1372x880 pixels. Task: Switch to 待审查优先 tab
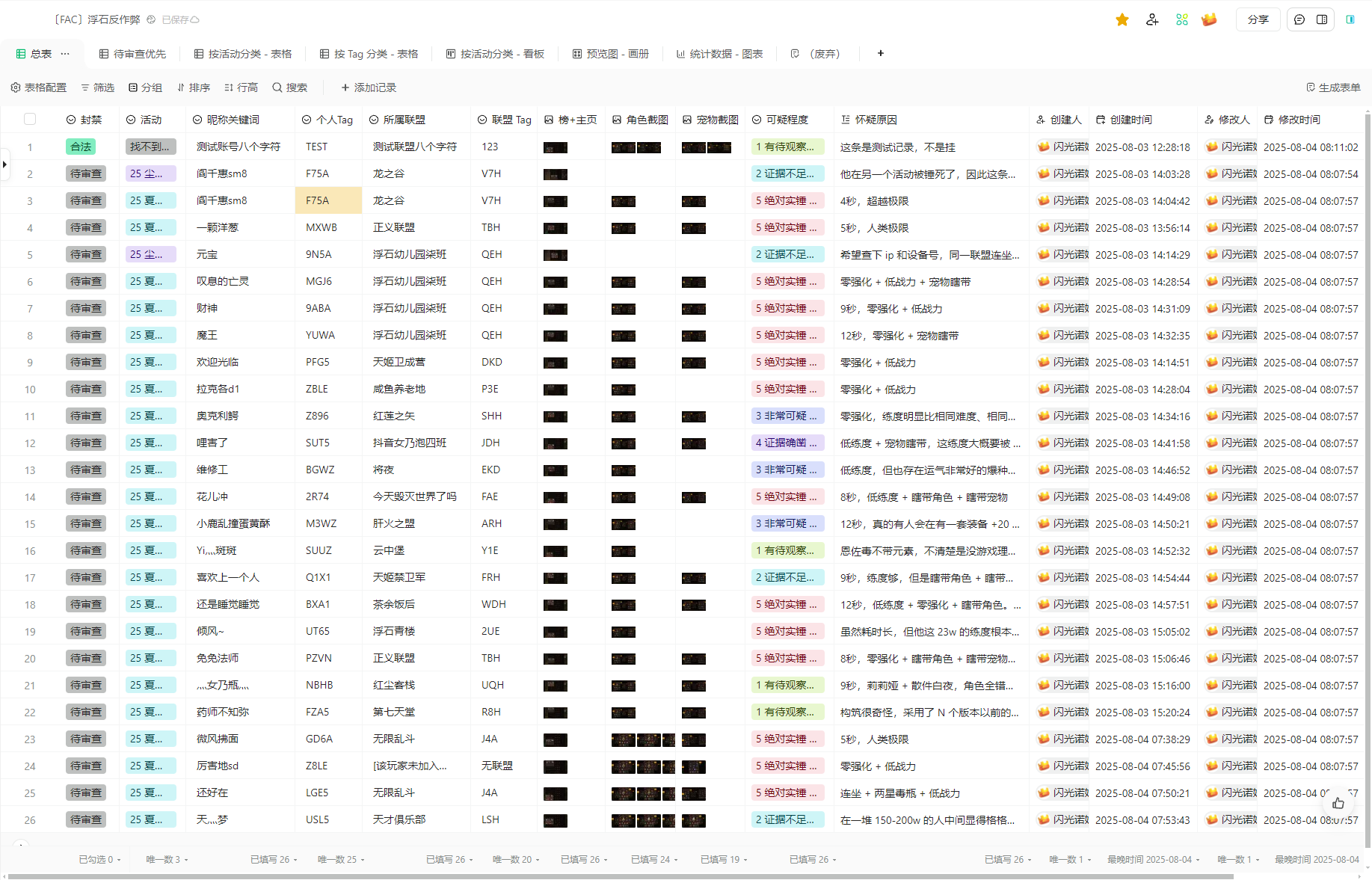point(133,54)
